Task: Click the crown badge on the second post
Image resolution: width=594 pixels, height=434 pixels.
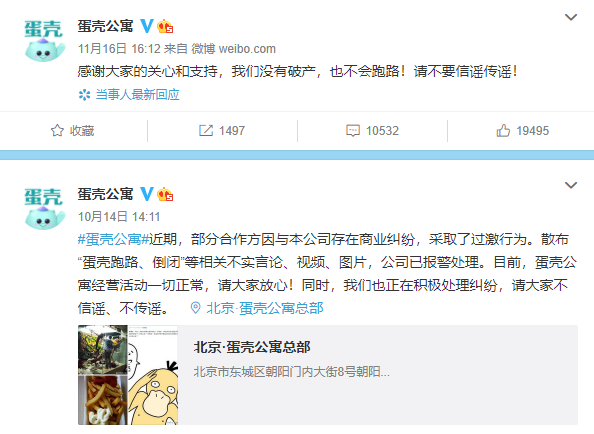Action: 165,194
